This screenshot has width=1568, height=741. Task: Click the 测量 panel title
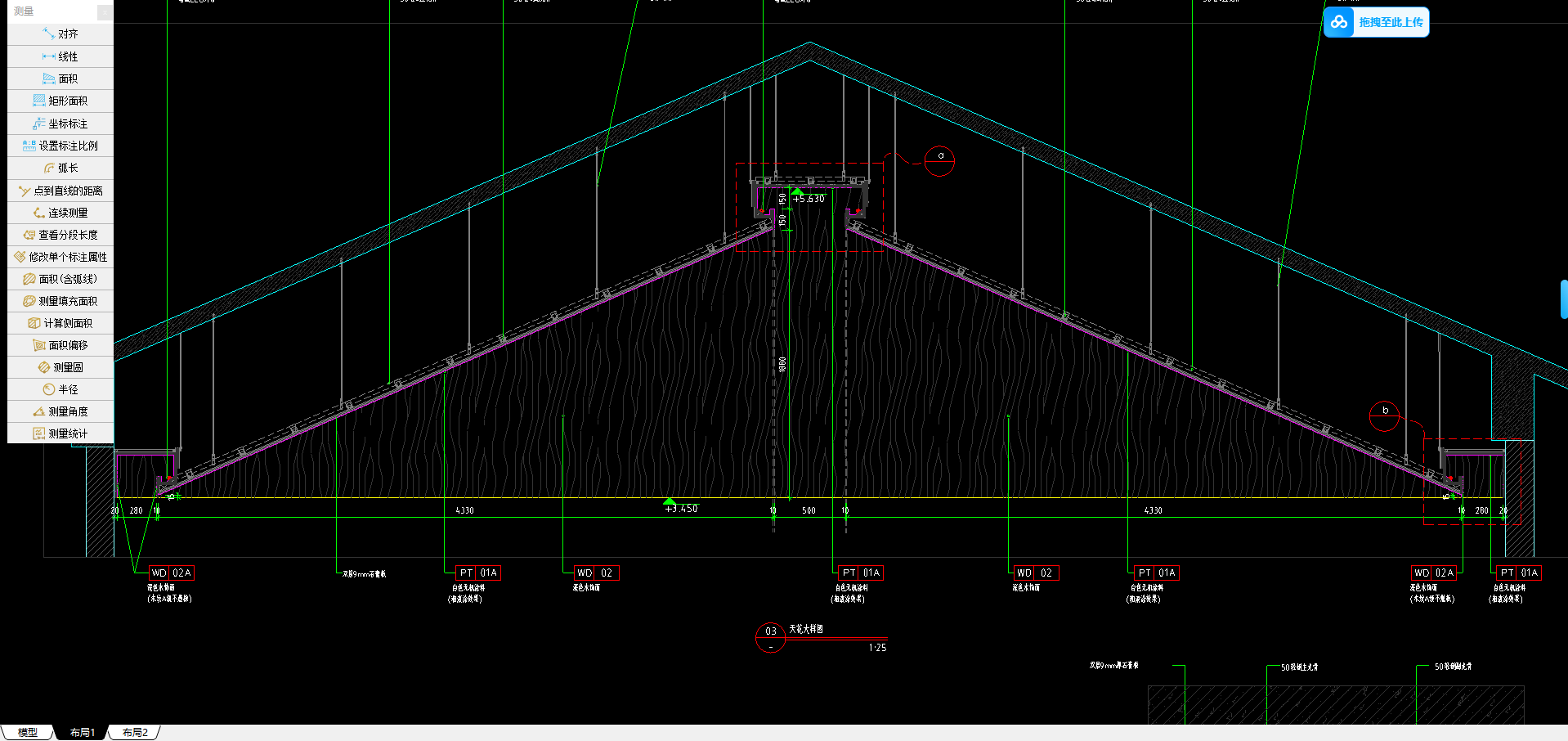pos(24,11)
